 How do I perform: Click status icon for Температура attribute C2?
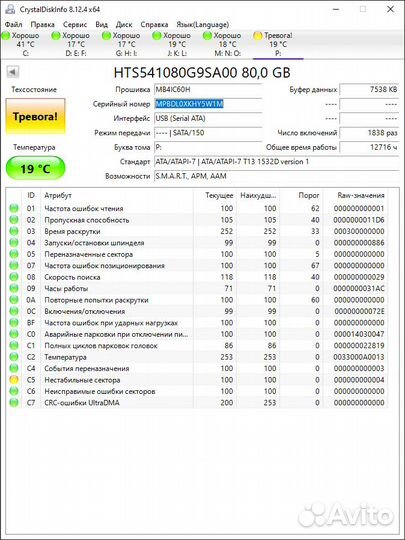pyautogui.click(x=14, y=357)
